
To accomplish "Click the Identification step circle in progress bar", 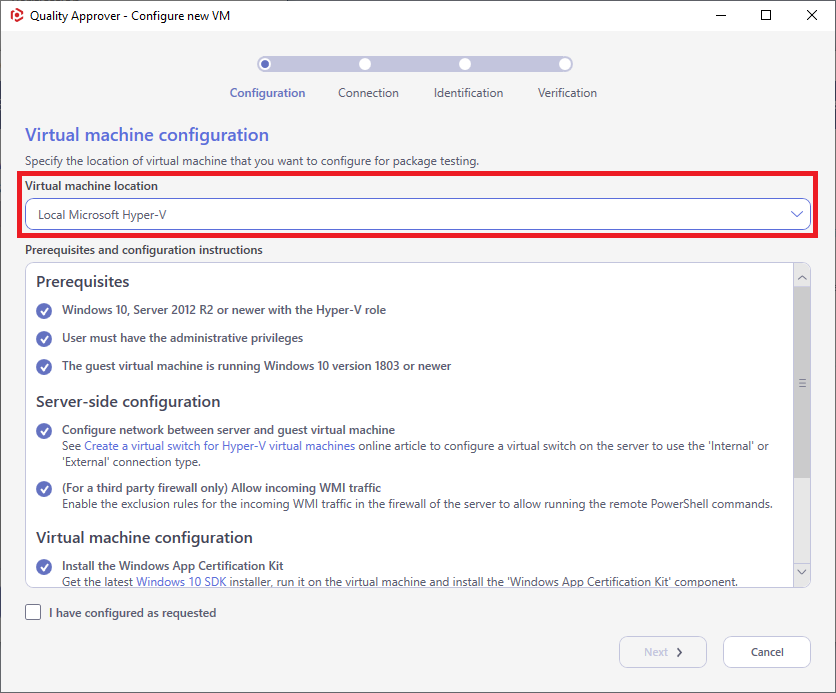I will pos(465,64).
